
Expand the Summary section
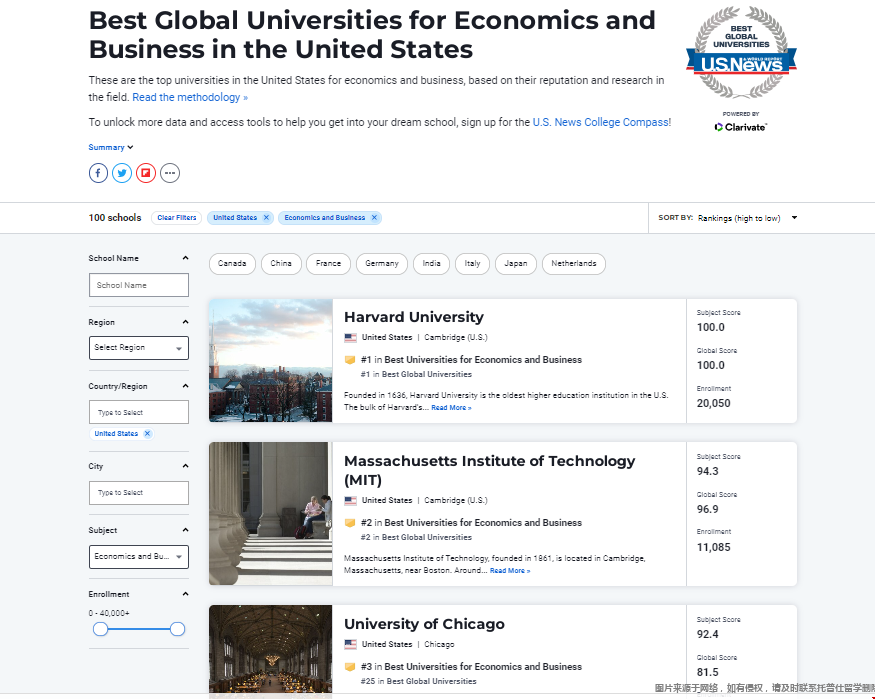(x=110, y=147)
